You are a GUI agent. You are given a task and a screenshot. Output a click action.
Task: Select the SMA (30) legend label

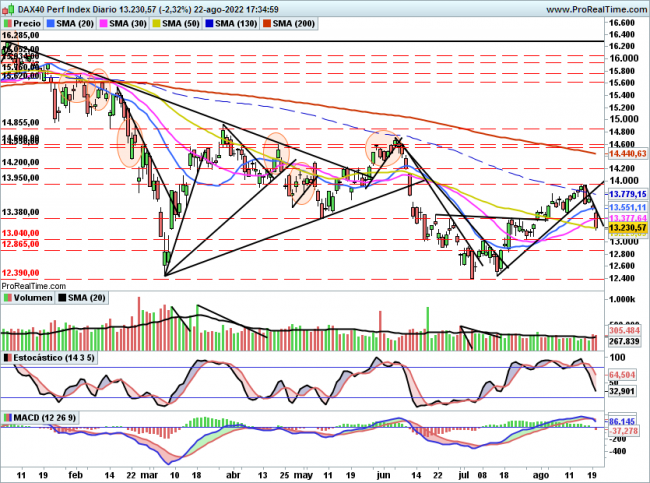[x=126, y=22]
